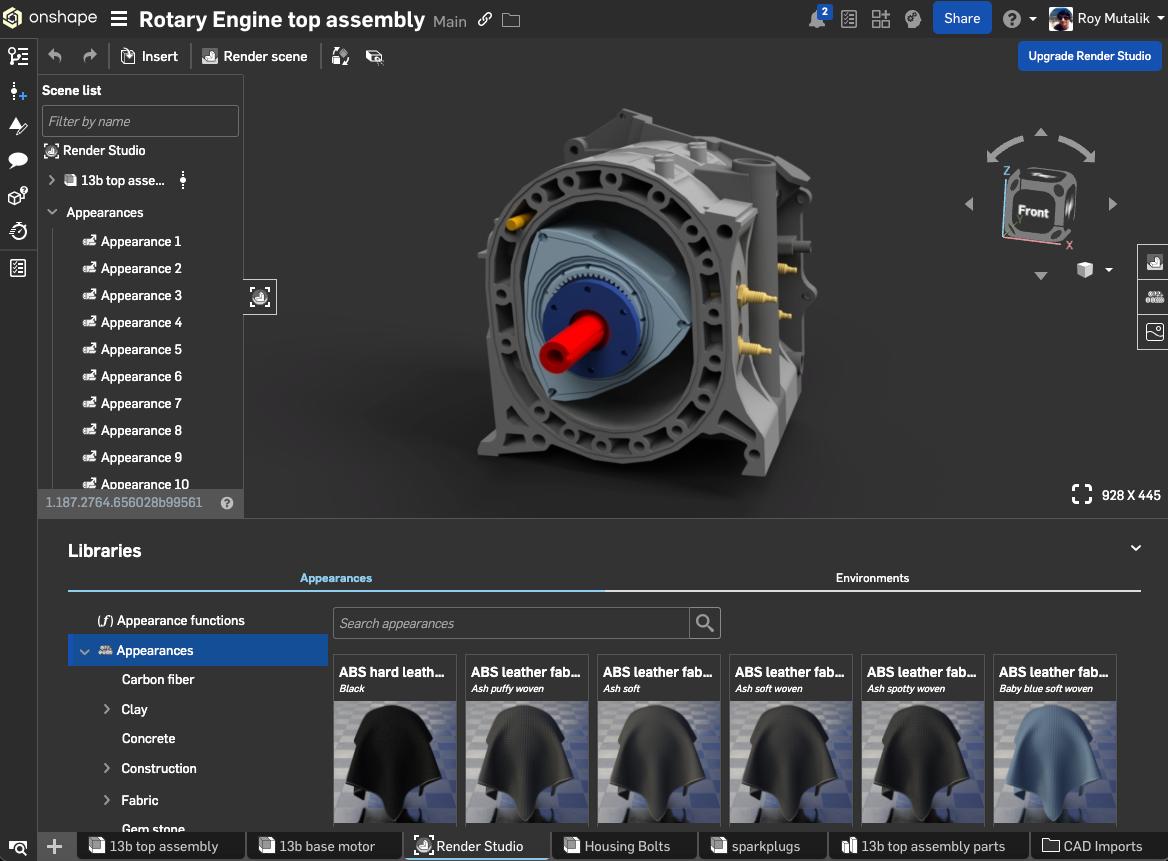Toggle fullscreen render view 928 X 445

click(1082, 494)
